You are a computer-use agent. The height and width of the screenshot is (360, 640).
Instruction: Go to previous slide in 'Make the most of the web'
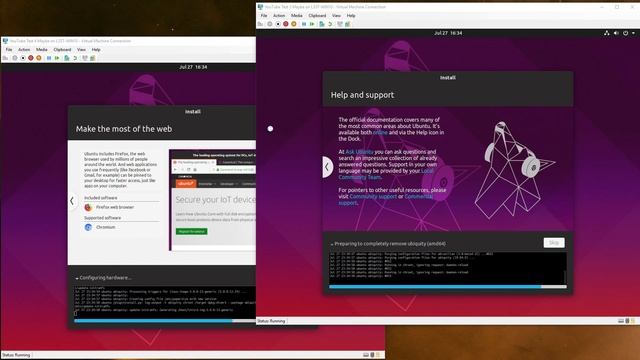point(72,201)
